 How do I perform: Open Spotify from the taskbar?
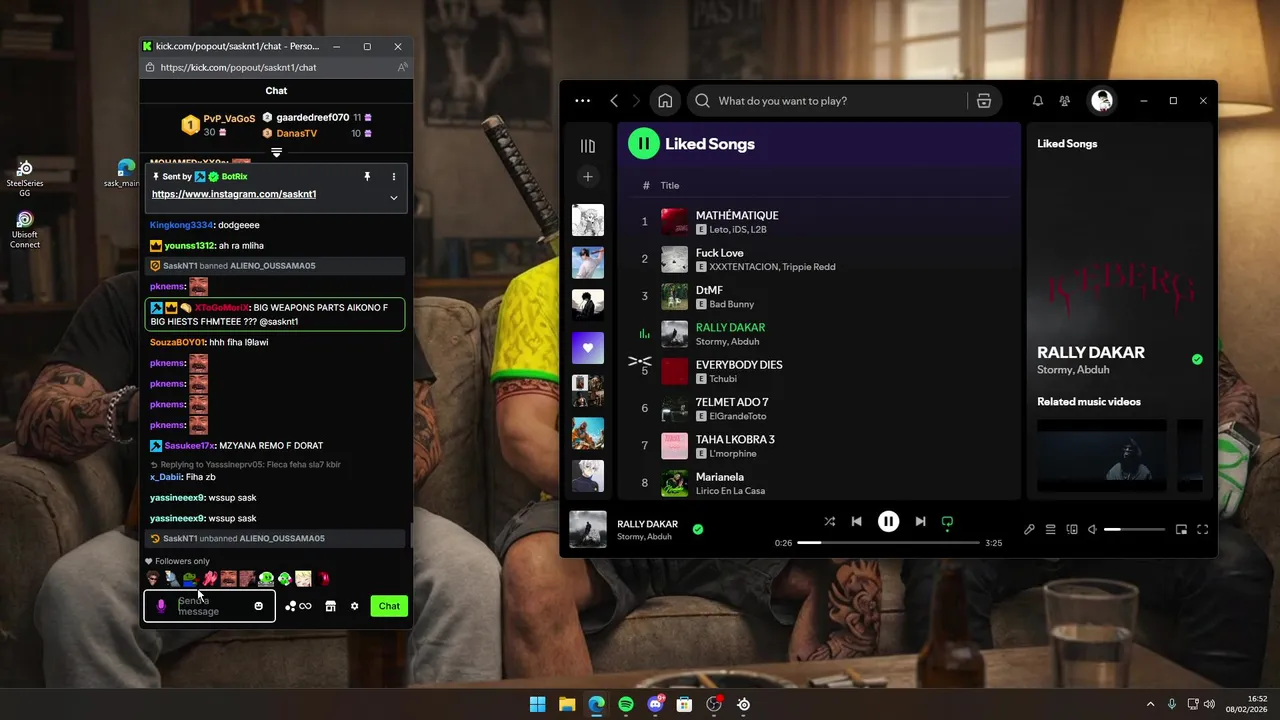tap(626, 704)
